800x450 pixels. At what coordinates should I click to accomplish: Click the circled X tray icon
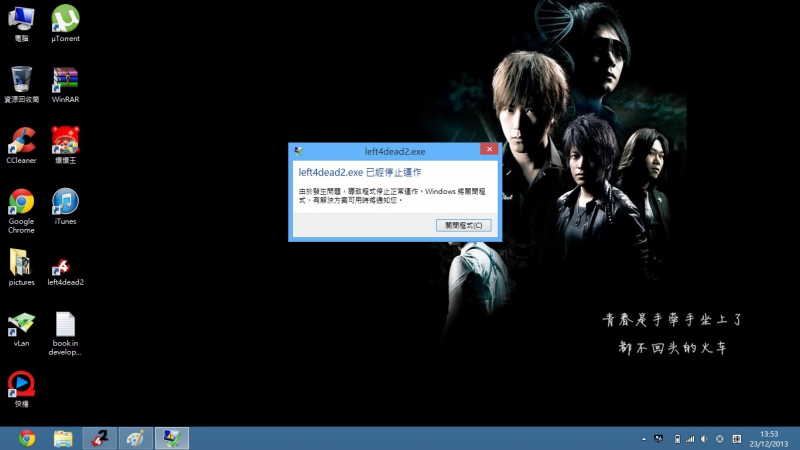(720, 439)
